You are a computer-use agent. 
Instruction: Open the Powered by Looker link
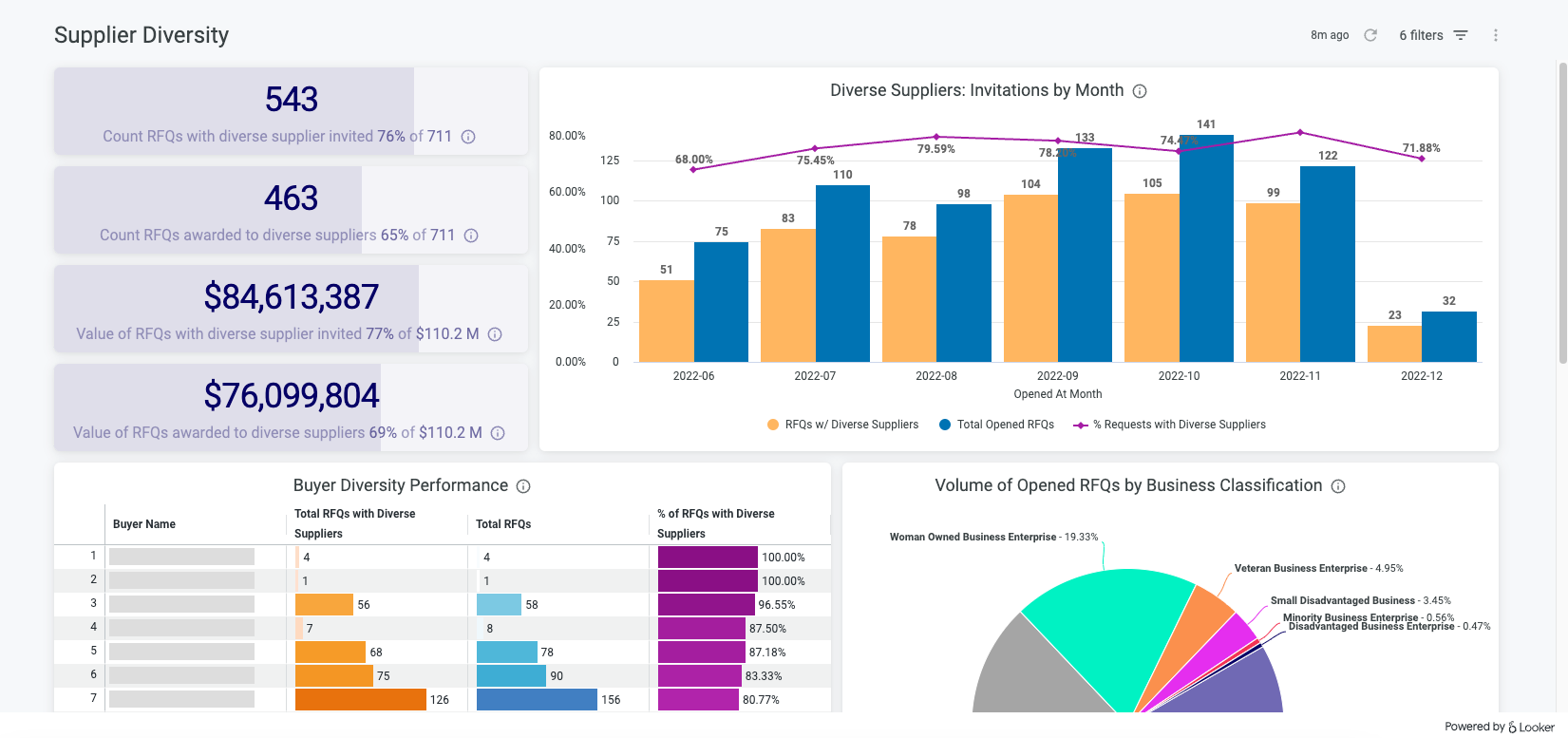[x=1500, y=727]
